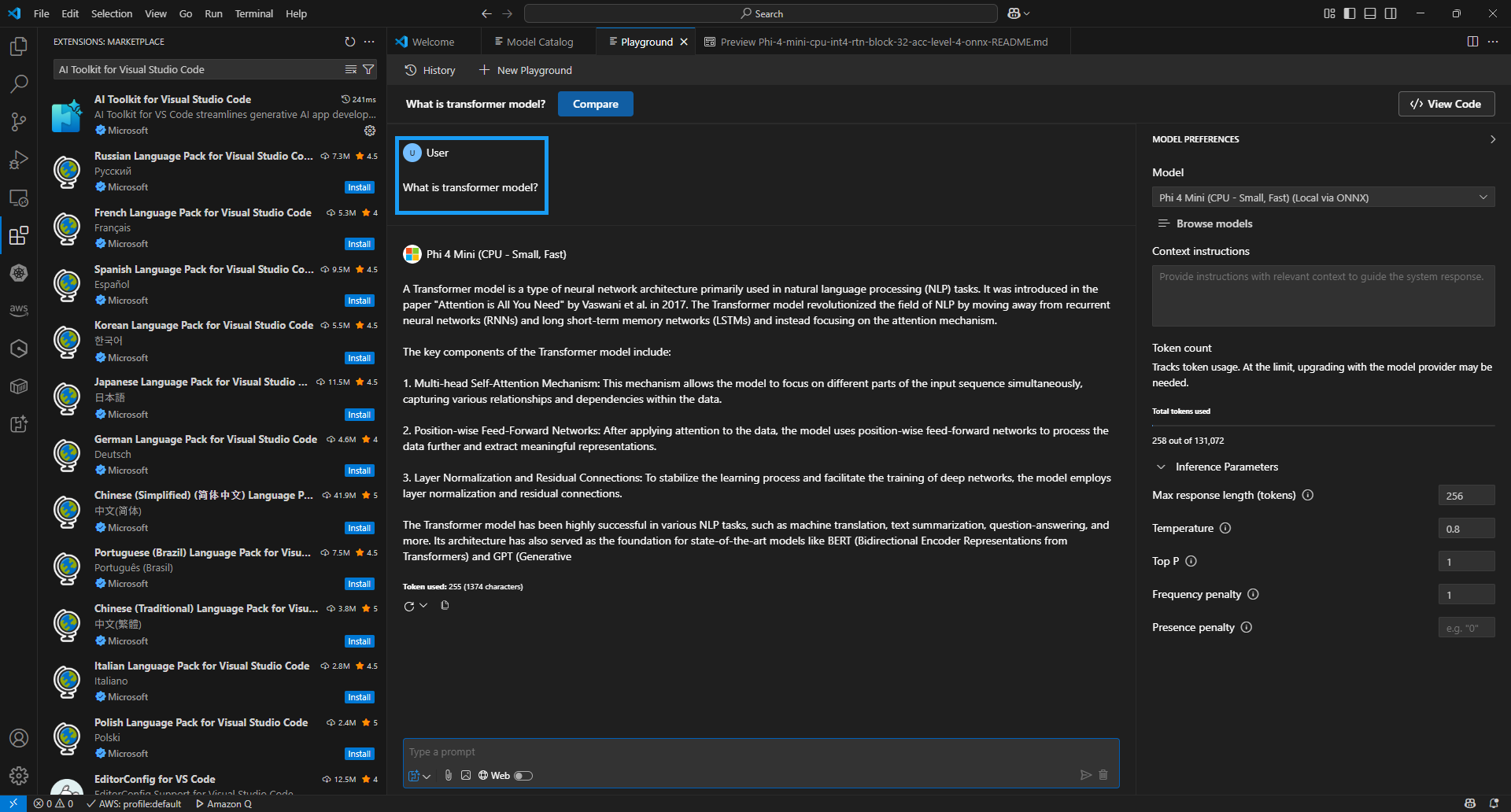Go back in navigation history
1511x812 pixels.
pos(486,13)
